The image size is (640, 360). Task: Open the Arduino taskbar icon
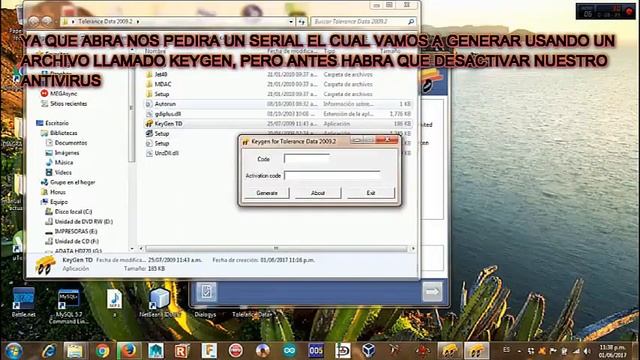pos(289,351)
